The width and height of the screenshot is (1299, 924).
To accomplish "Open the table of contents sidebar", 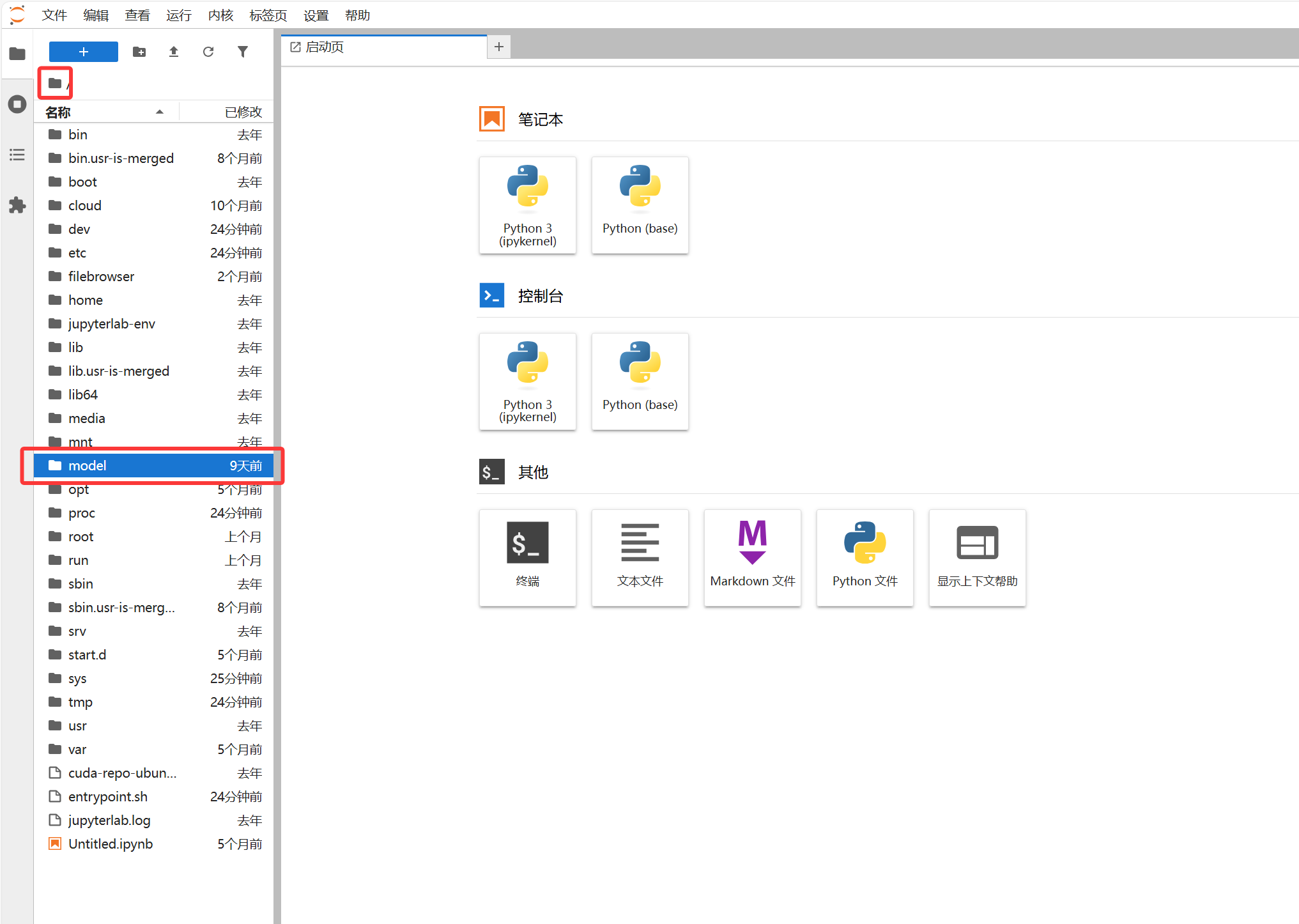I will coord(17,155).
